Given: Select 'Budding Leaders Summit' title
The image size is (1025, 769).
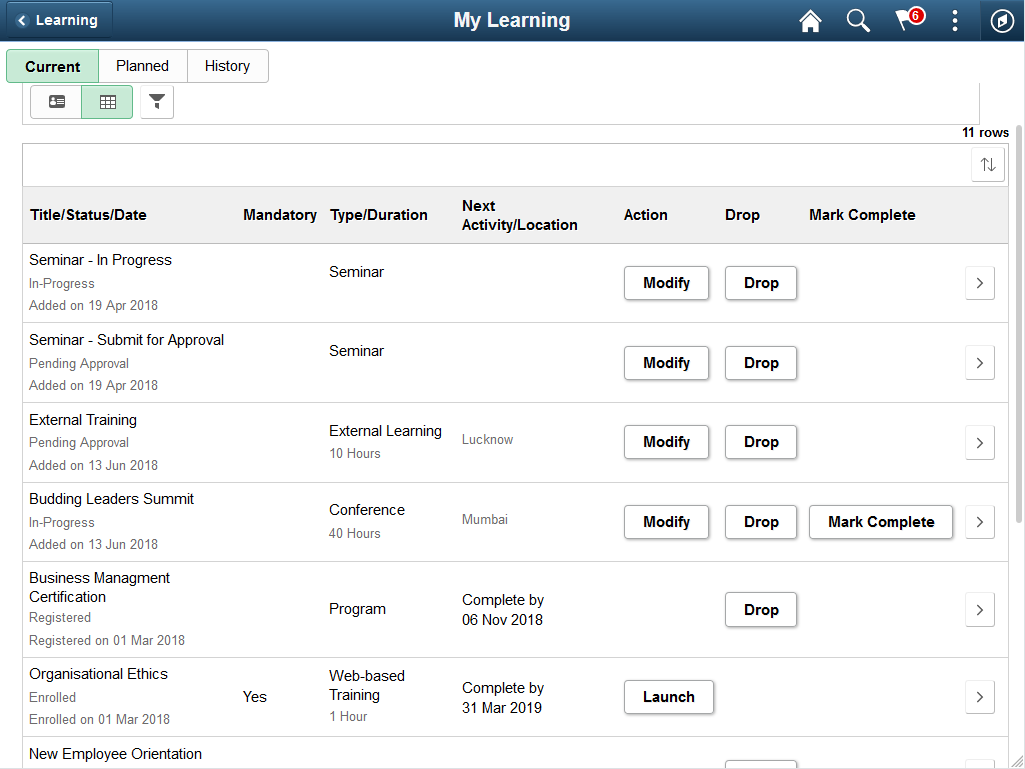Looking at the screenshot, I should tap(112, 499).
